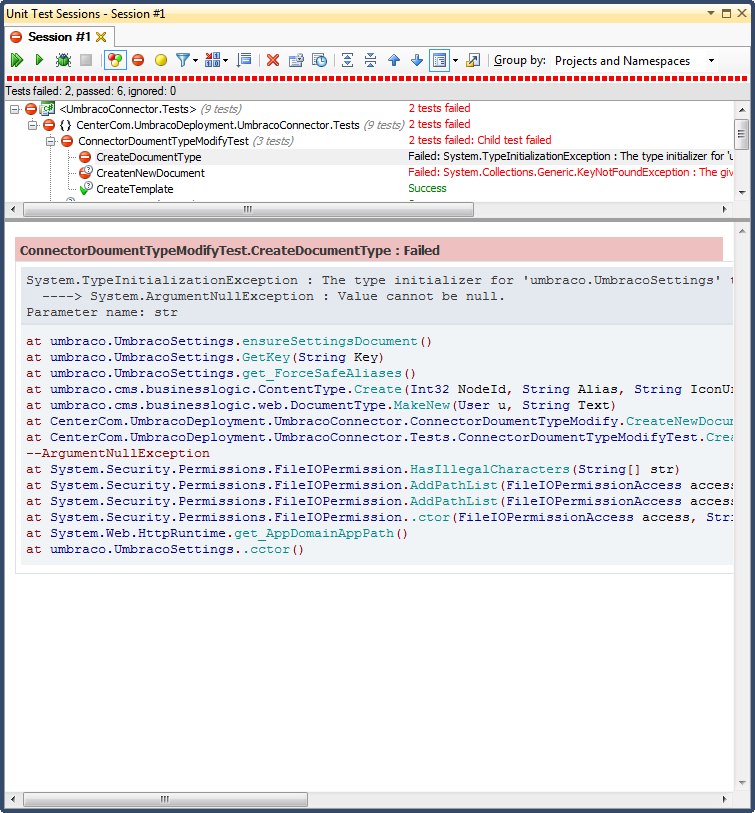This screenshot has height=813, width=755.
Task: Click the export results icon with arrow
Action: pos(473,60)
